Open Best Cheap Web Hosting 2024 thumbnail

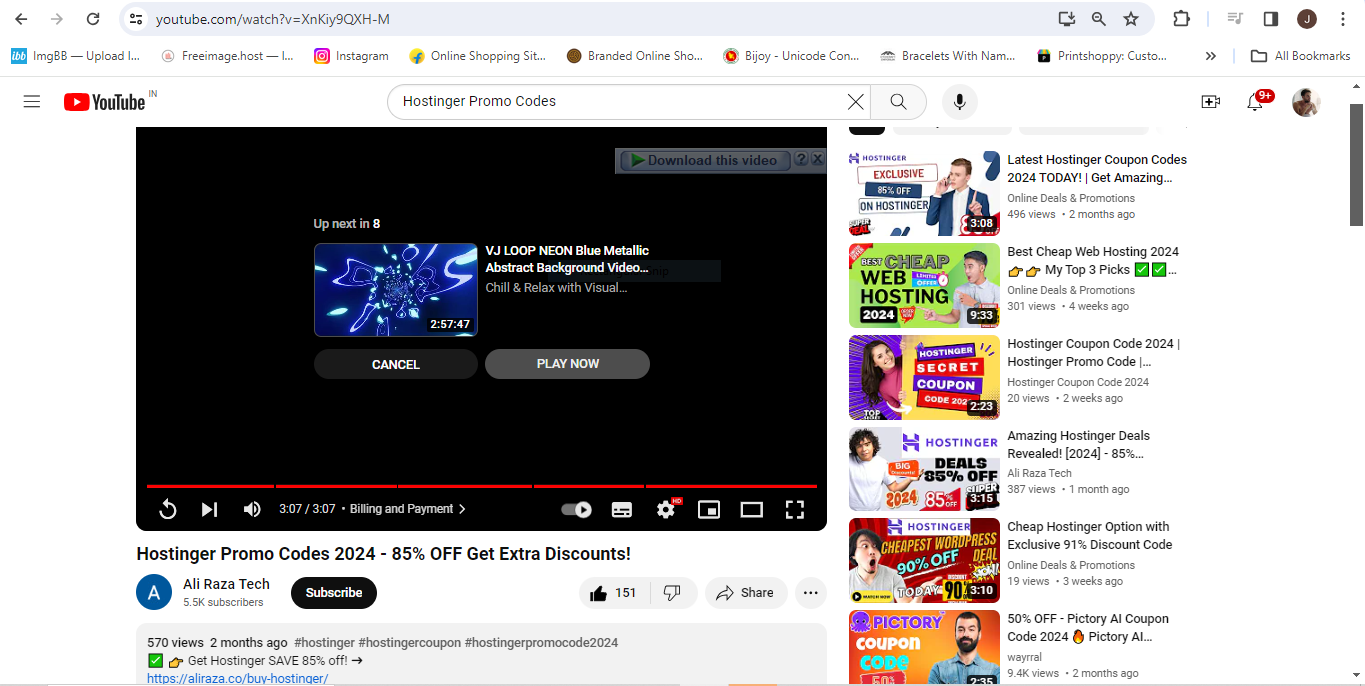click(924, 285)
